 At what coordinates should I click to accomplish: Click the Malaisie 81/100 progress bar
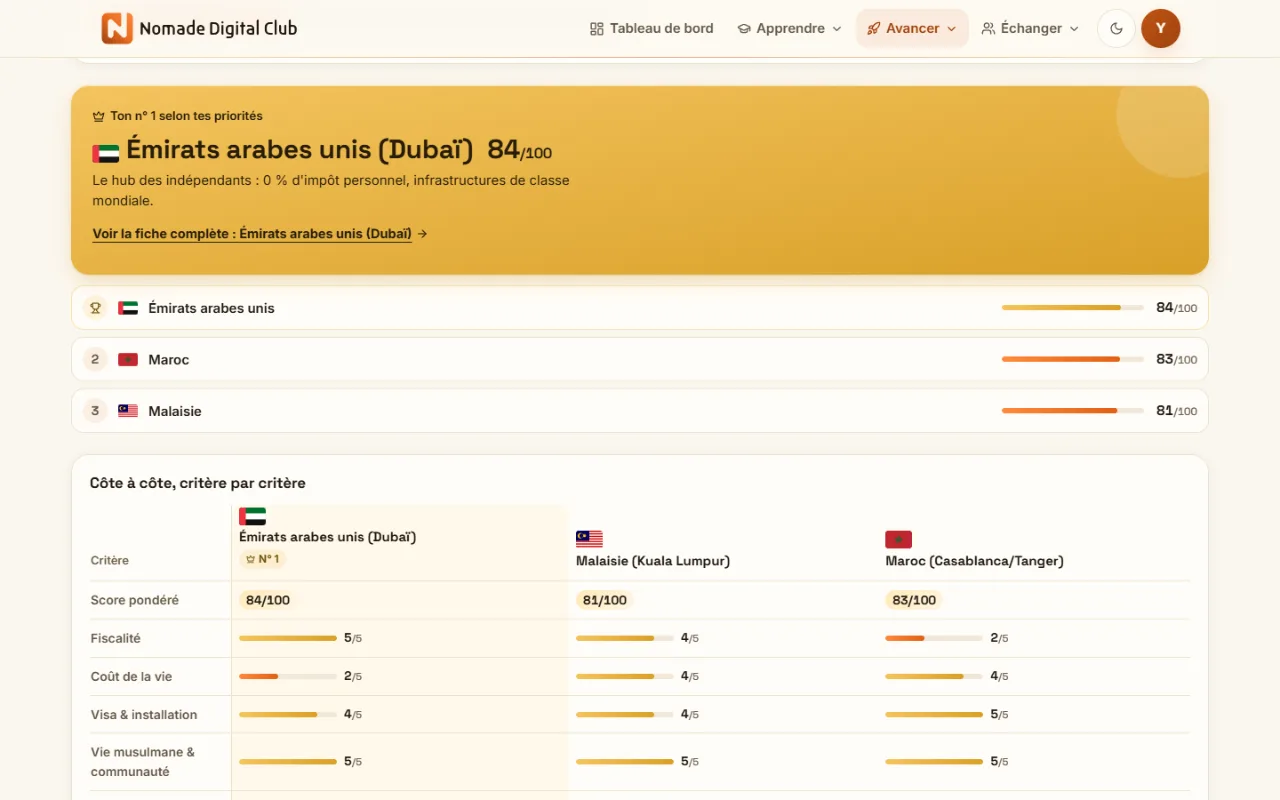(x=1072, y=410)
